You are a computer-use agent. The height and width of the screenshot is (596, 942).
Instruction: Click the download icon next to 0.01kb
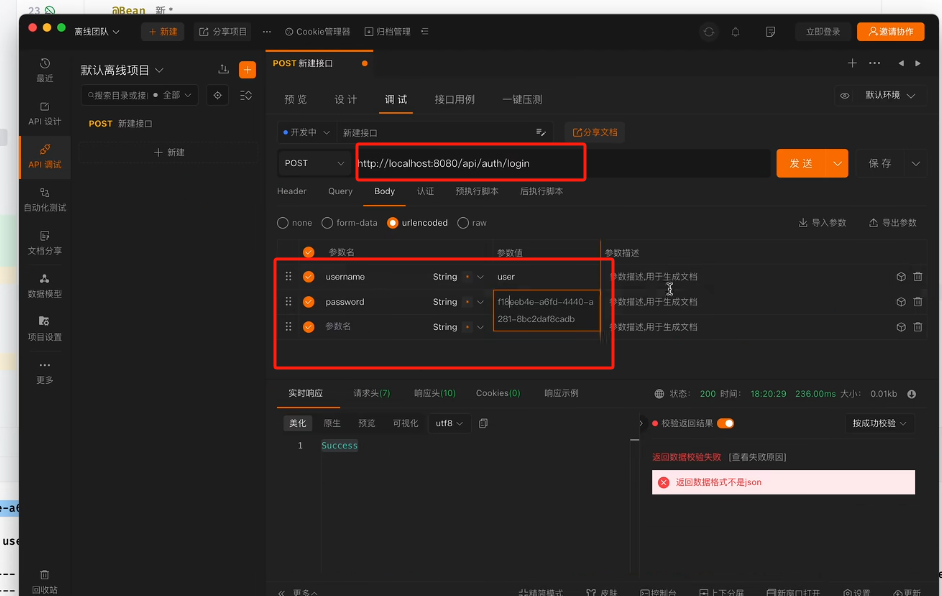911,394
